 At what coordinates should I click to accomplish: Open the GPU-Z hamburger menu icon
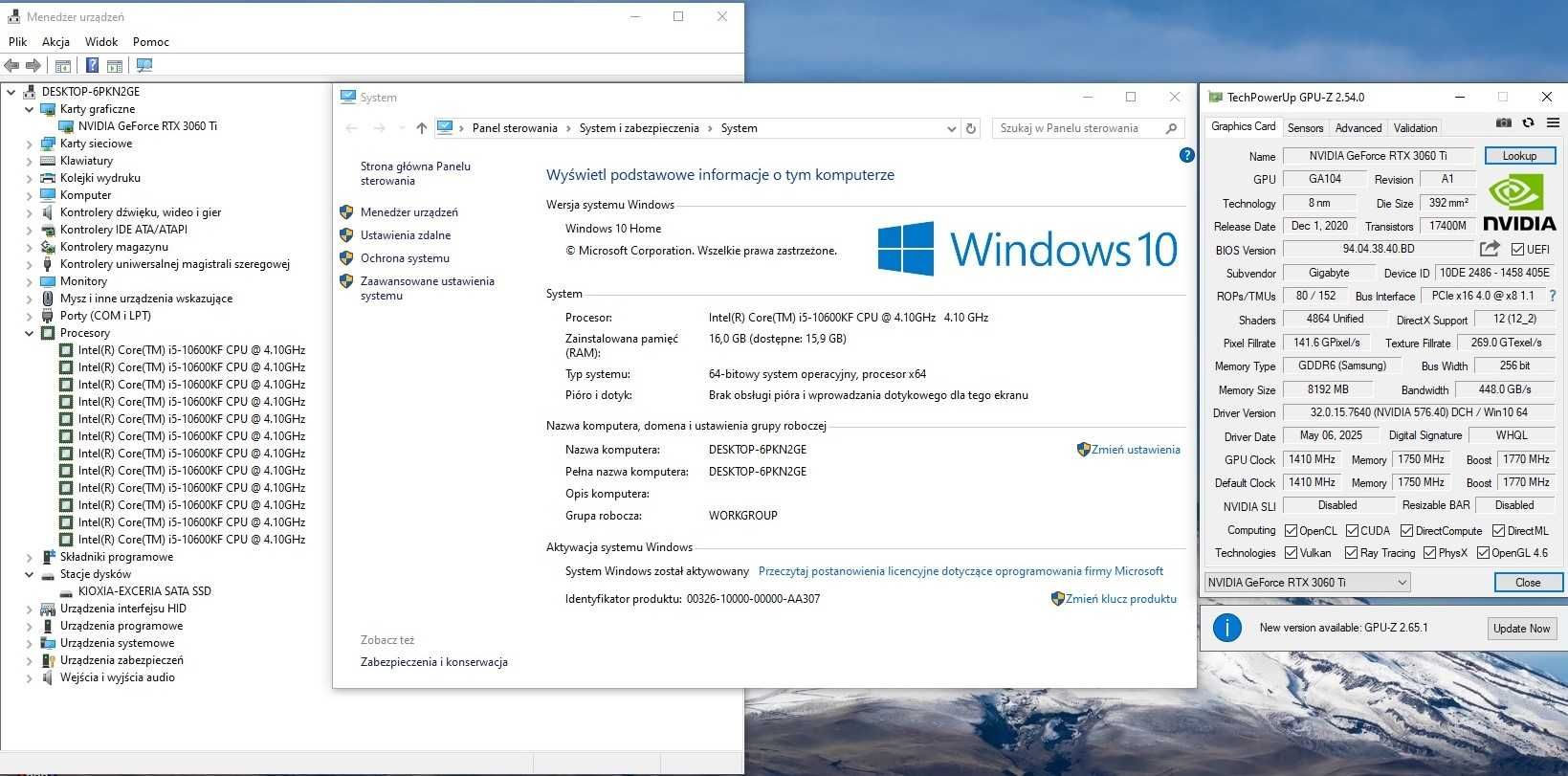(1552, 123)
